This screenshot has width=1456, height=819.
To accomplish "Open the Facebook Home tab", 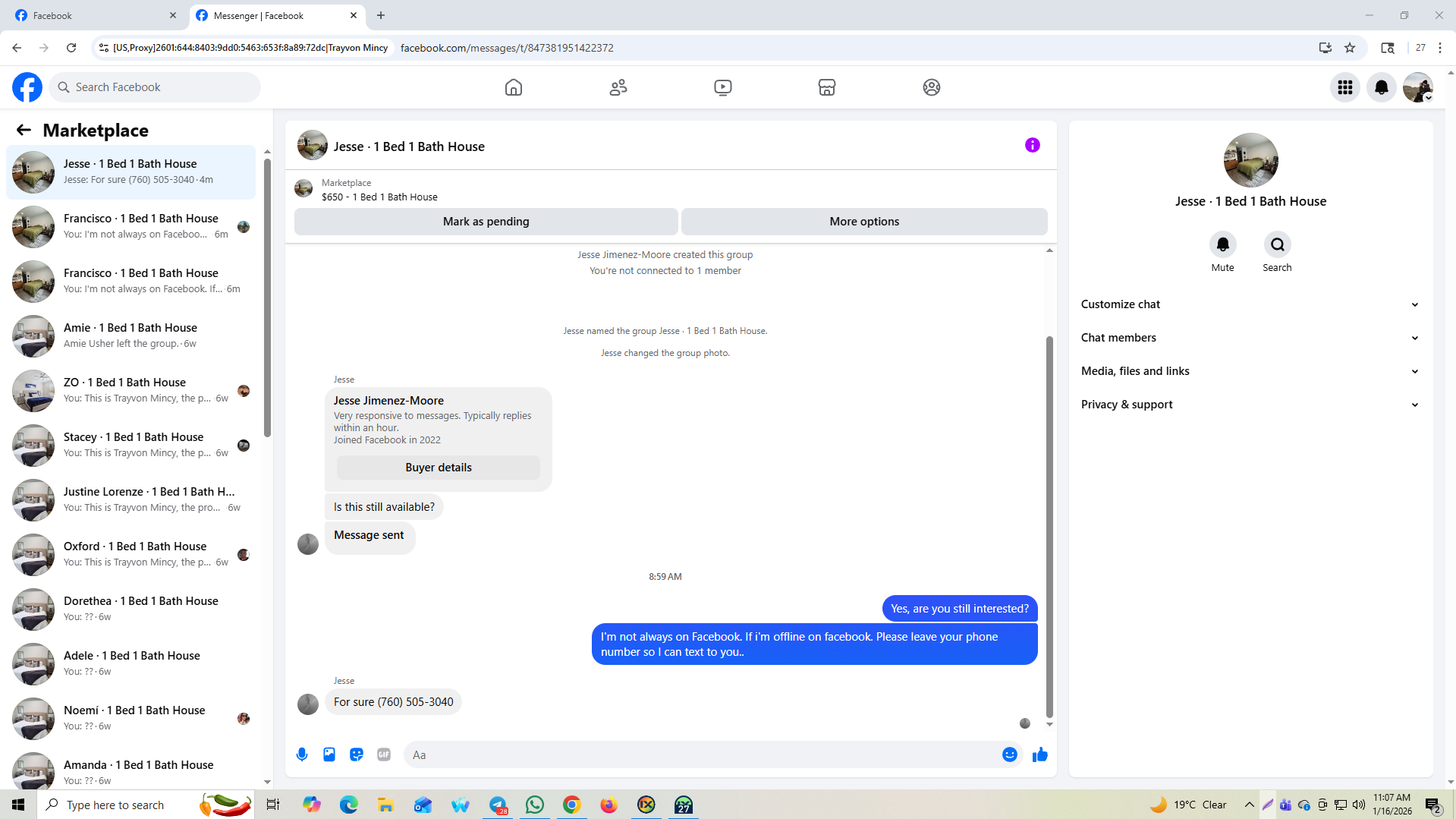I will click(x=514, y=87).
